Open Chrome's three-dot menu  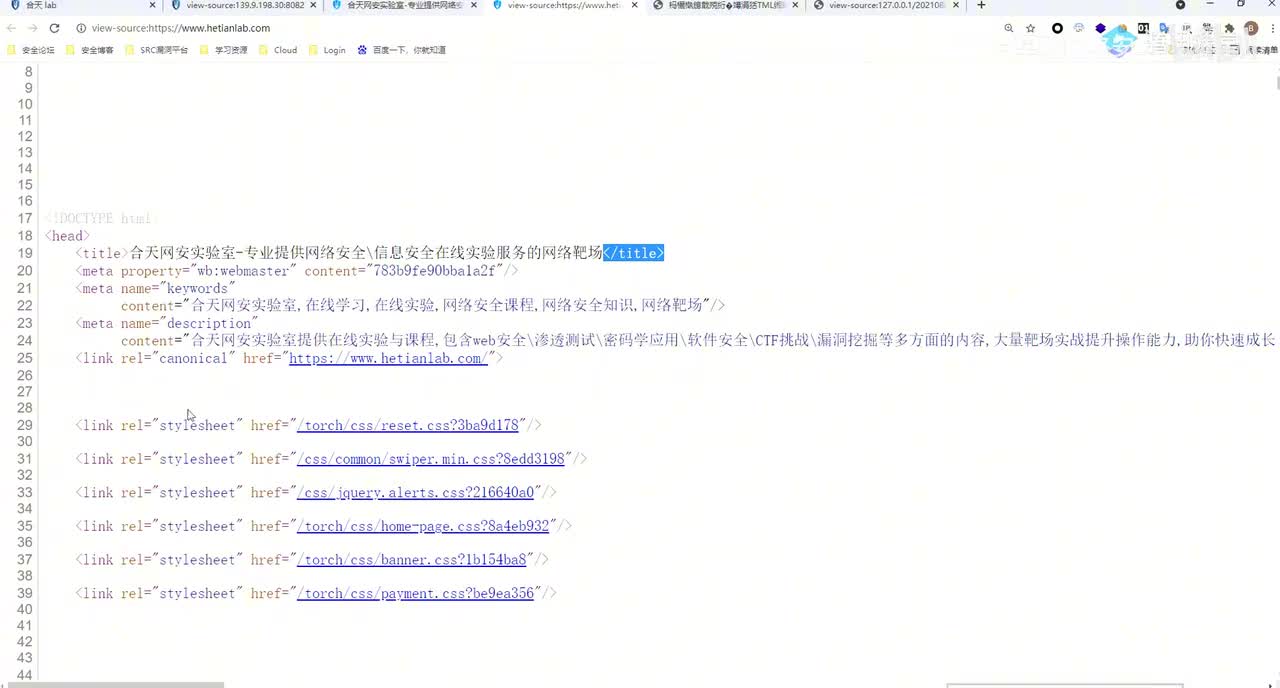(1271, 28)
